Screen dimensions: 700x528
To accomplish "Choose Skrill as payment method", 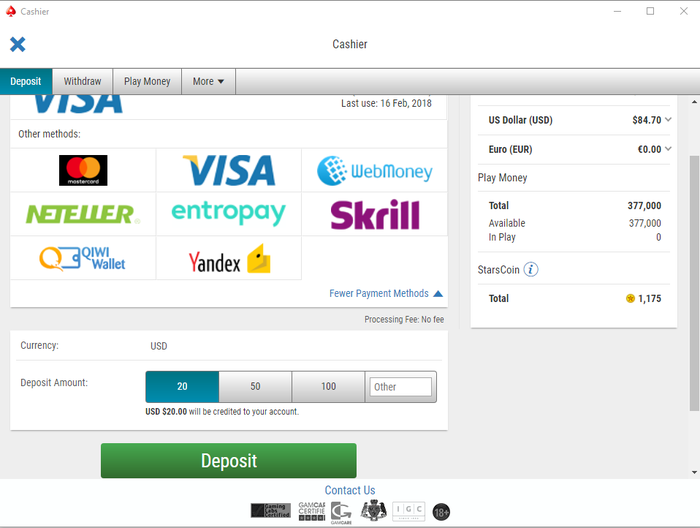I will [375, 215].
